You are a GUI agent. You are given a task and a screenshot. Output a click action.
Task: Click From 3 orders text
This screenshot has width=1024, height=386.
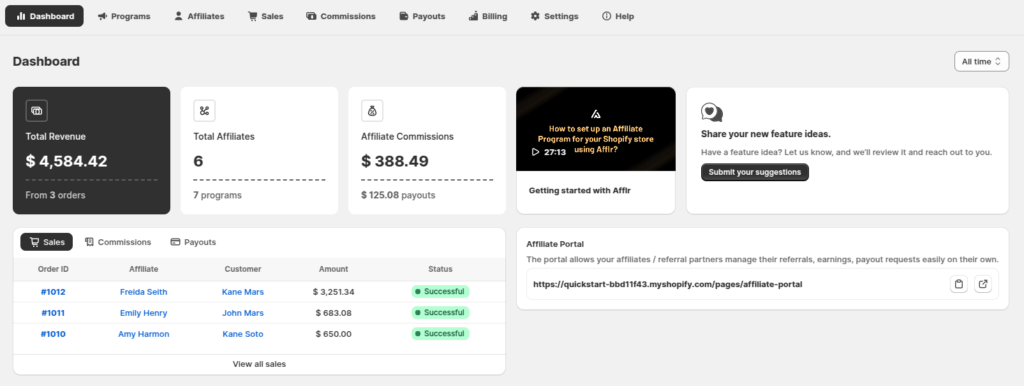56,195
